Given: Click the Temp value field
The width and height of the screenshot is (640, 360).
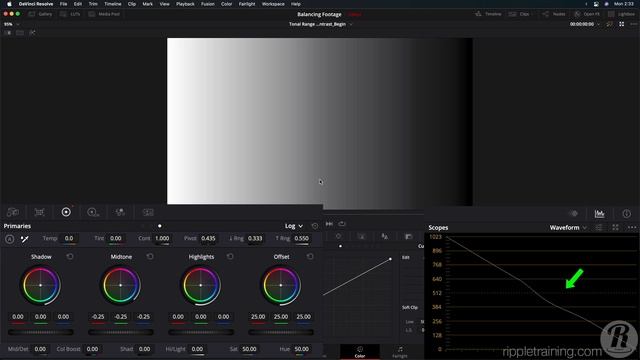Looking at the screenshot, I should [69, 238].
